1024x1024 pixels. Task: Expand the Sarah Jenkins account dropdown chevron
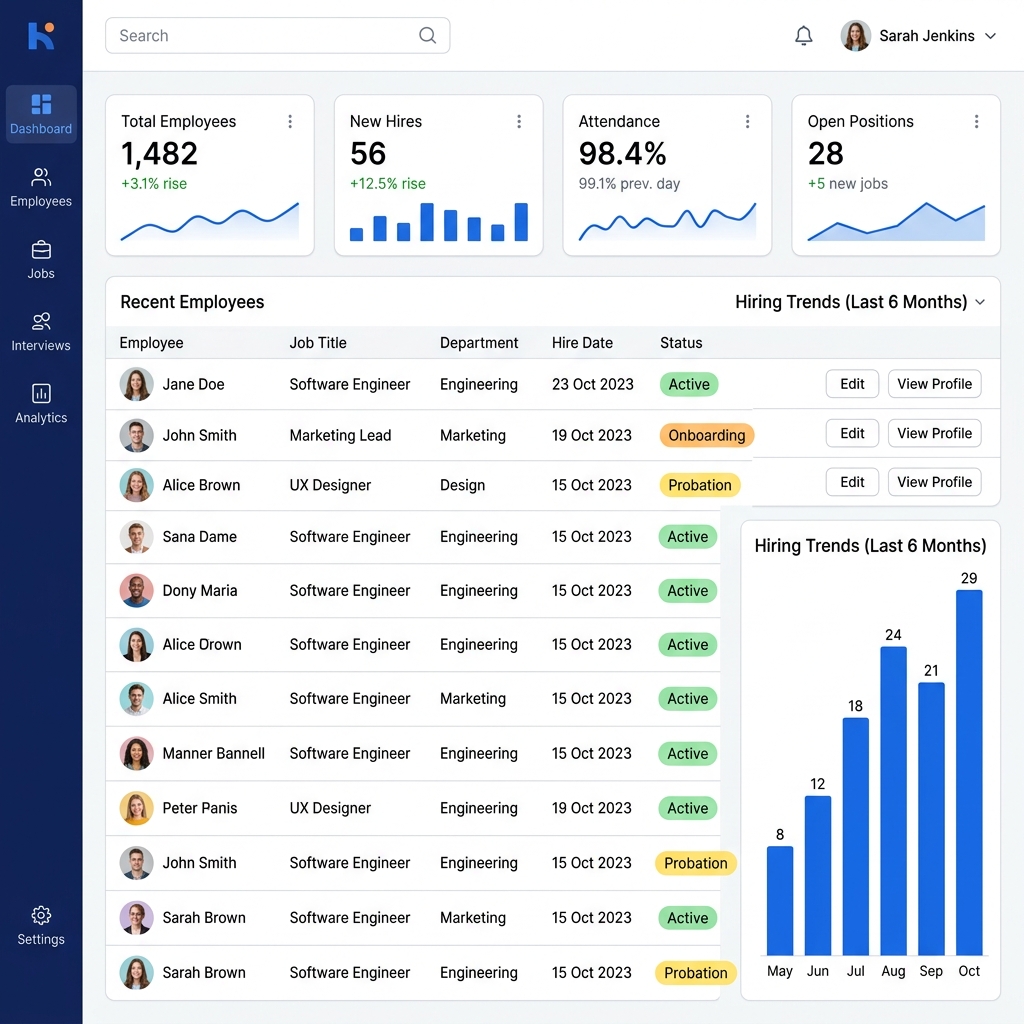(991, 36)
